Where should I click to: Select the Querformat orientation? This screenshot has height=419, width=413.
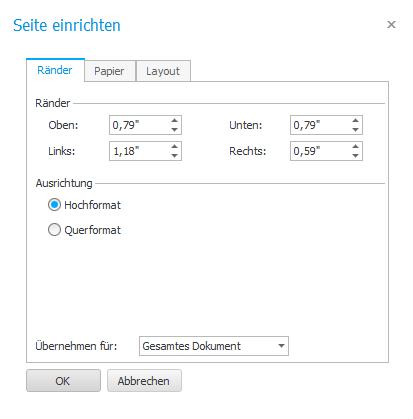54,230
